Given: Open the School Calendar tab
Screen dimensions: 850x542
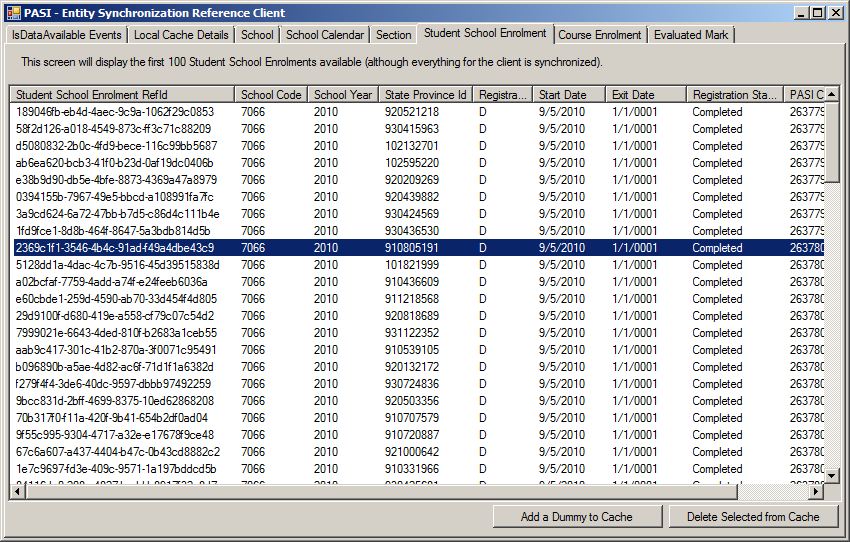Looking at the screenshot, I should pyautogui.click(x=324, y=35).
